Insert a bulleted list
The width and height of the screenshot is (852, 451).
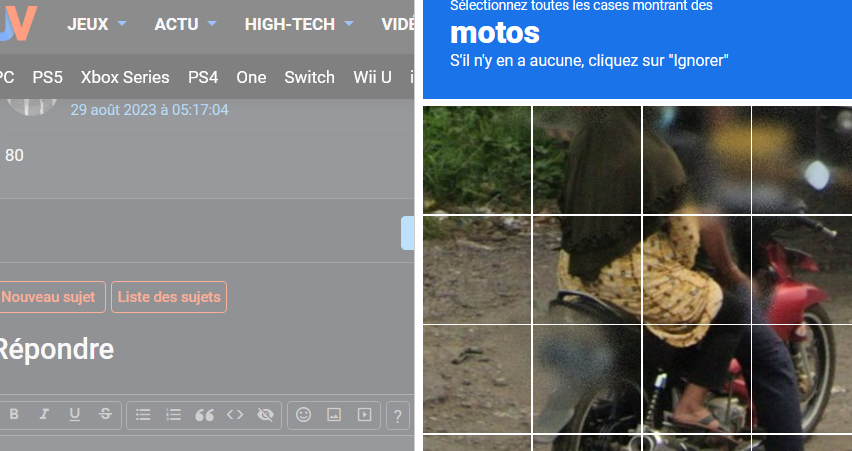coord(143,415)
